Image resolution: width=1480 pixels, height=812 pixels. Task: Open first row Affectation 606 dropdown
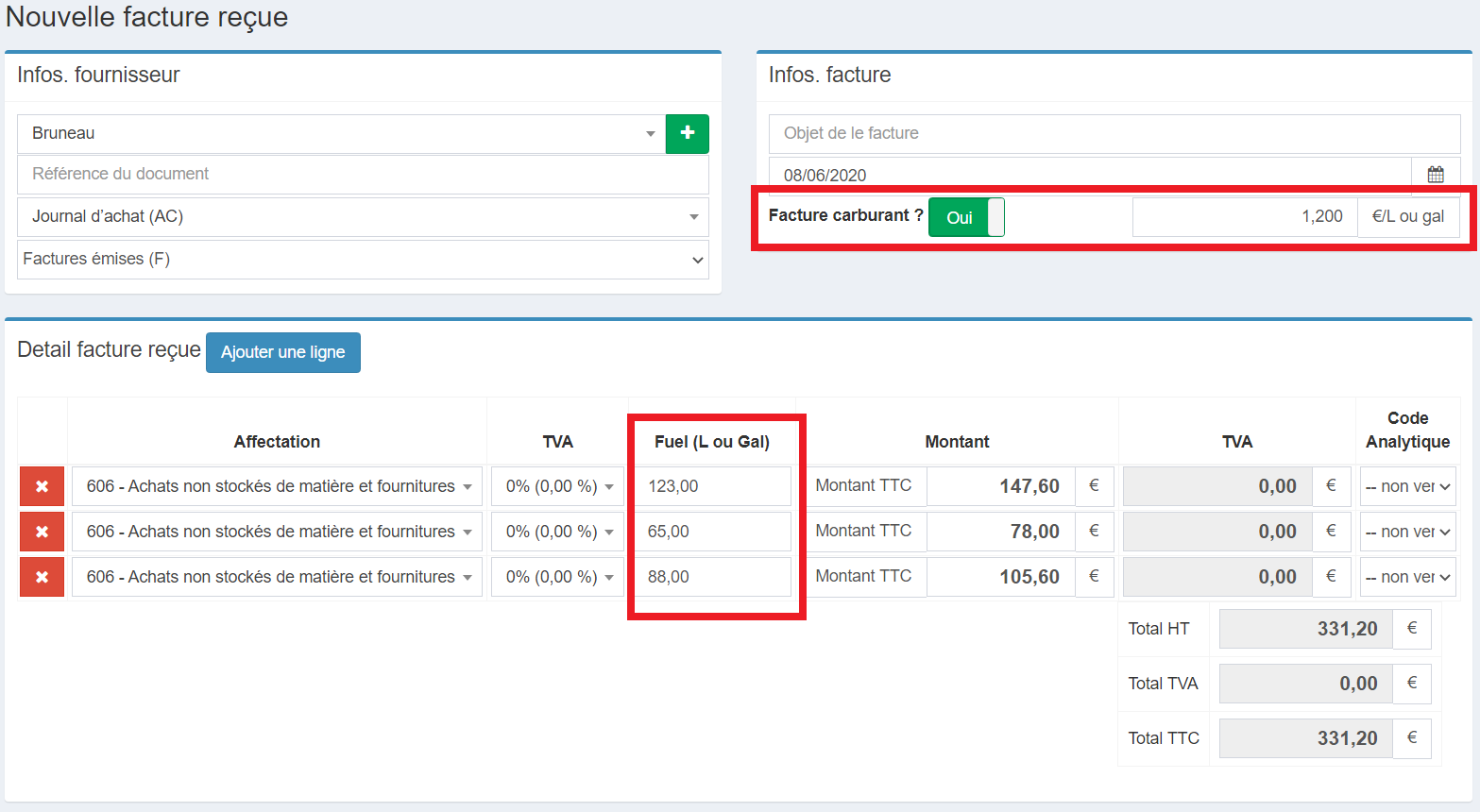click(277, 486)
